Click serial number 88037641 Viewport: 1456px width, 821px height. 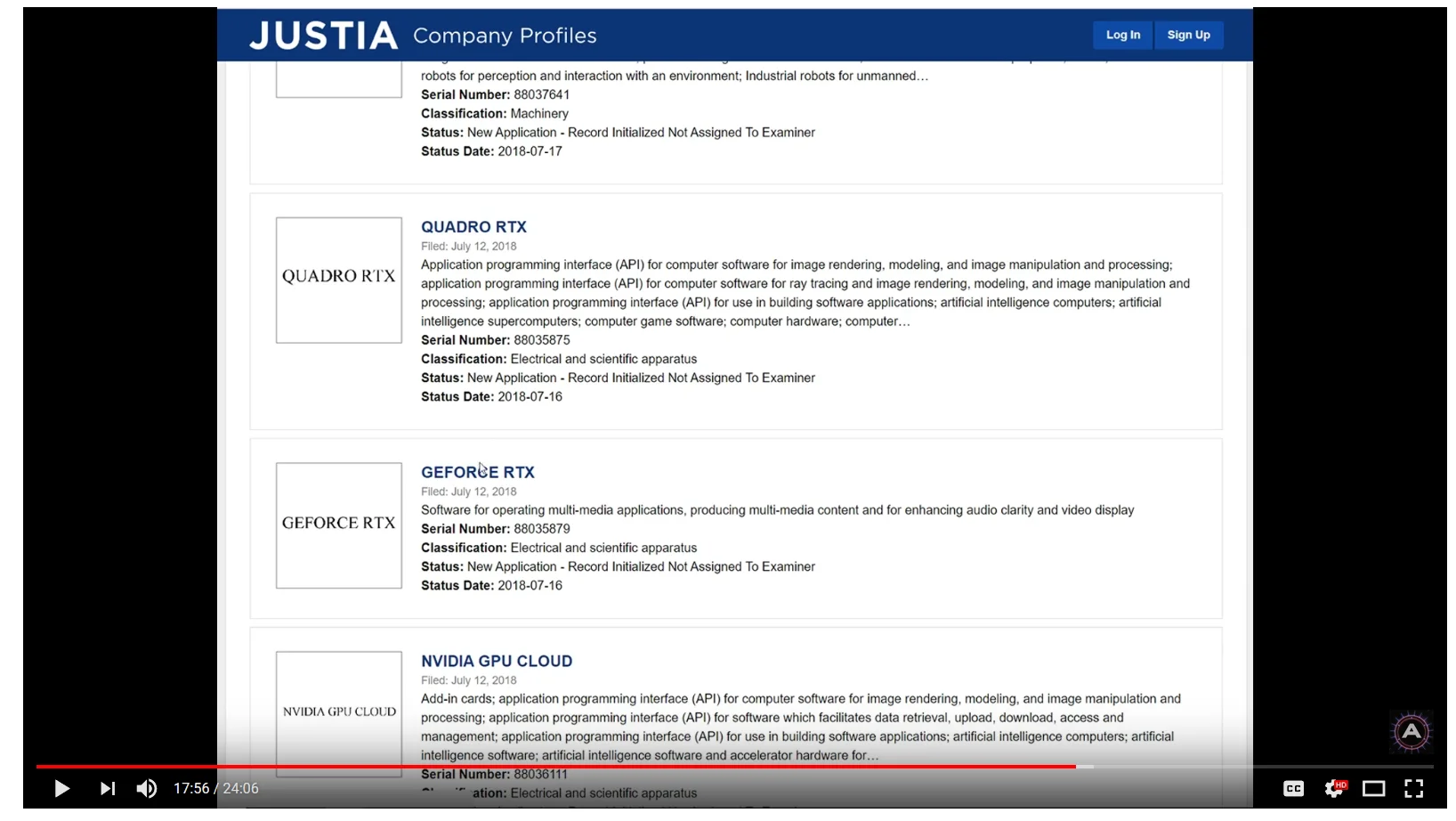click(542, 94)
